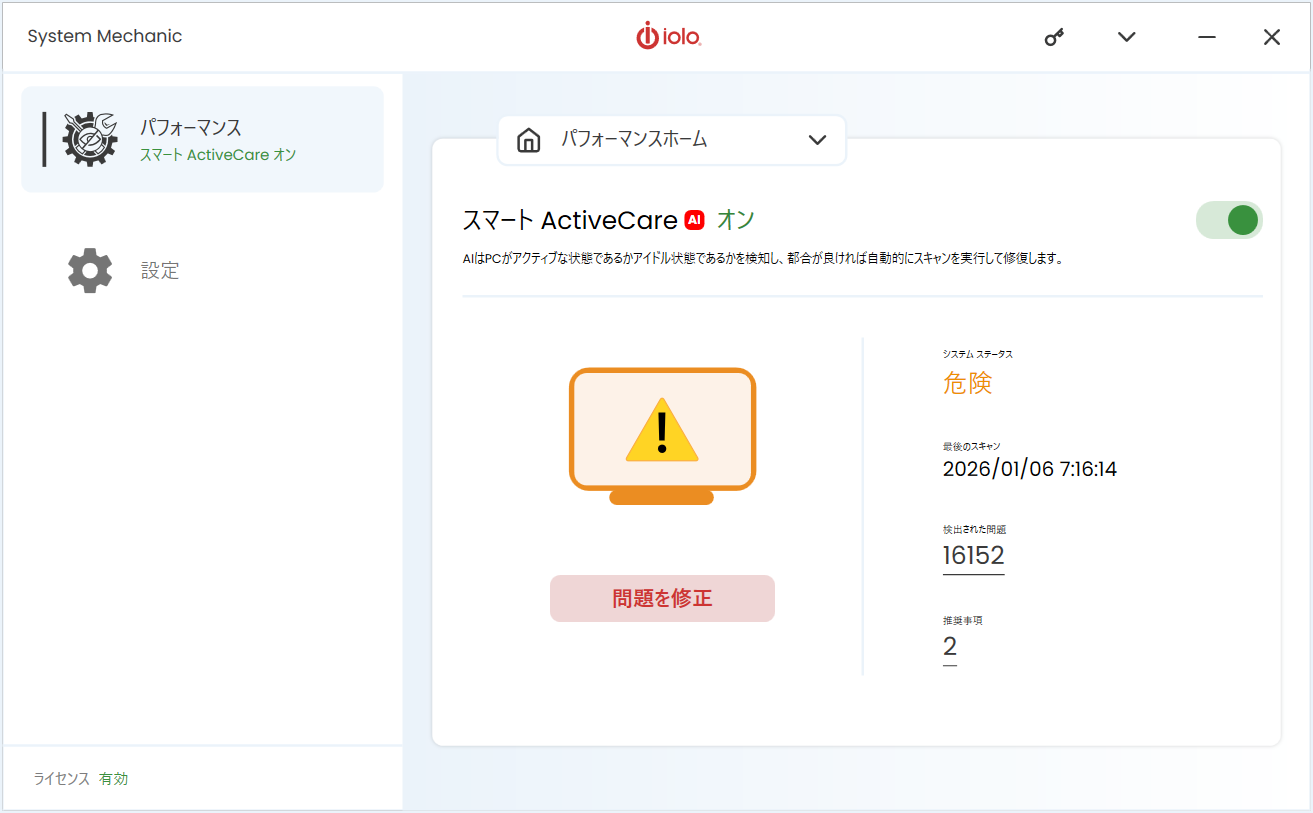Click the AI badge next to スマート ActiveCare
The height and width of the screenshot is (813, 1313).
pyautogui.click(x=694, y=220)
